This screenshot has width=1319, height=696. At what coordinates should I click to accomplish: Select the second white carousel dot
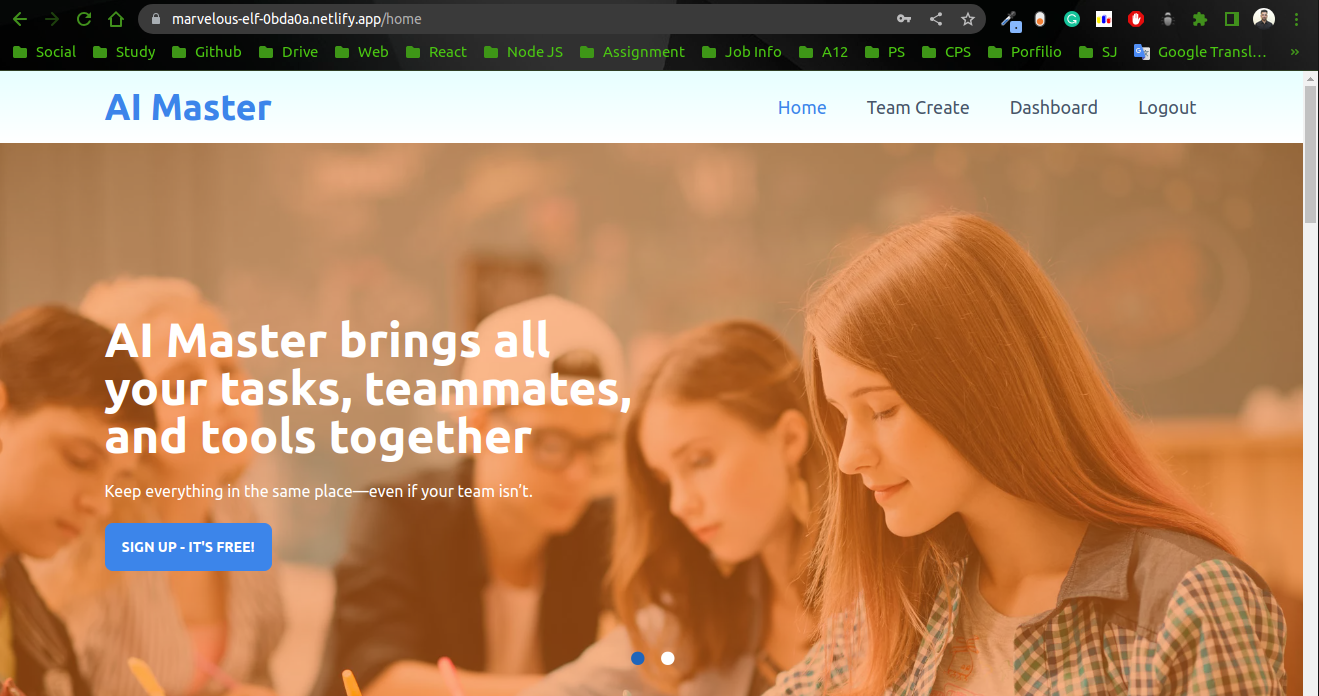pos(668,658)
